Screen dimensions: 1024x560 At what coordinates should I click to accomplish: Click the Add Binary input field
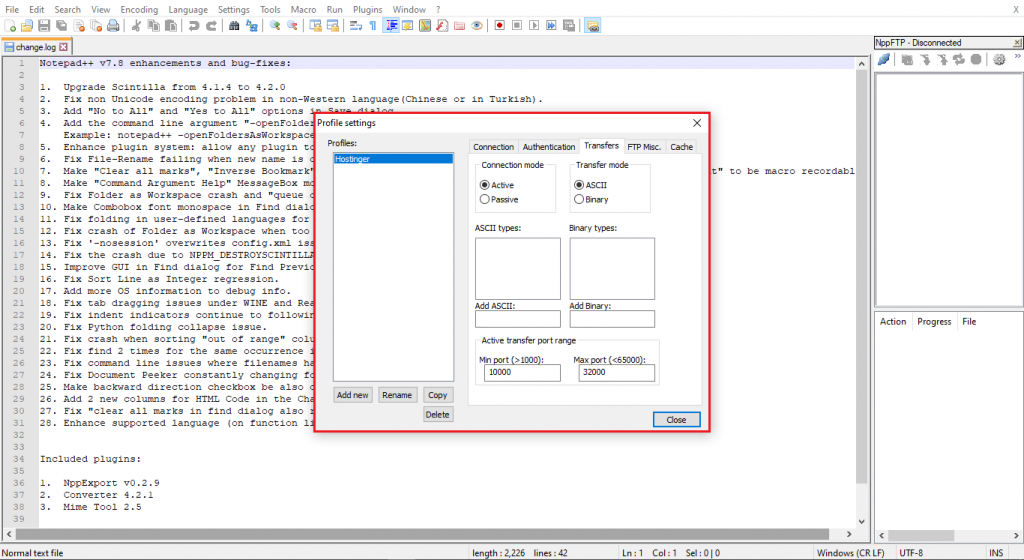click(x=612, y=319)
